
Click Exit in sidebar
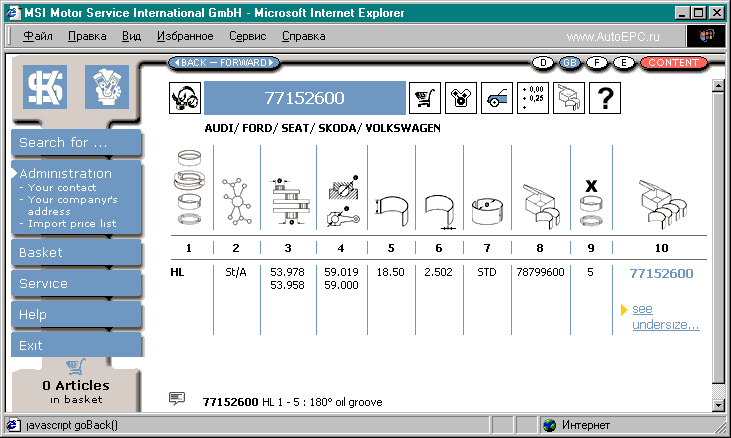[x=76, y=345]
